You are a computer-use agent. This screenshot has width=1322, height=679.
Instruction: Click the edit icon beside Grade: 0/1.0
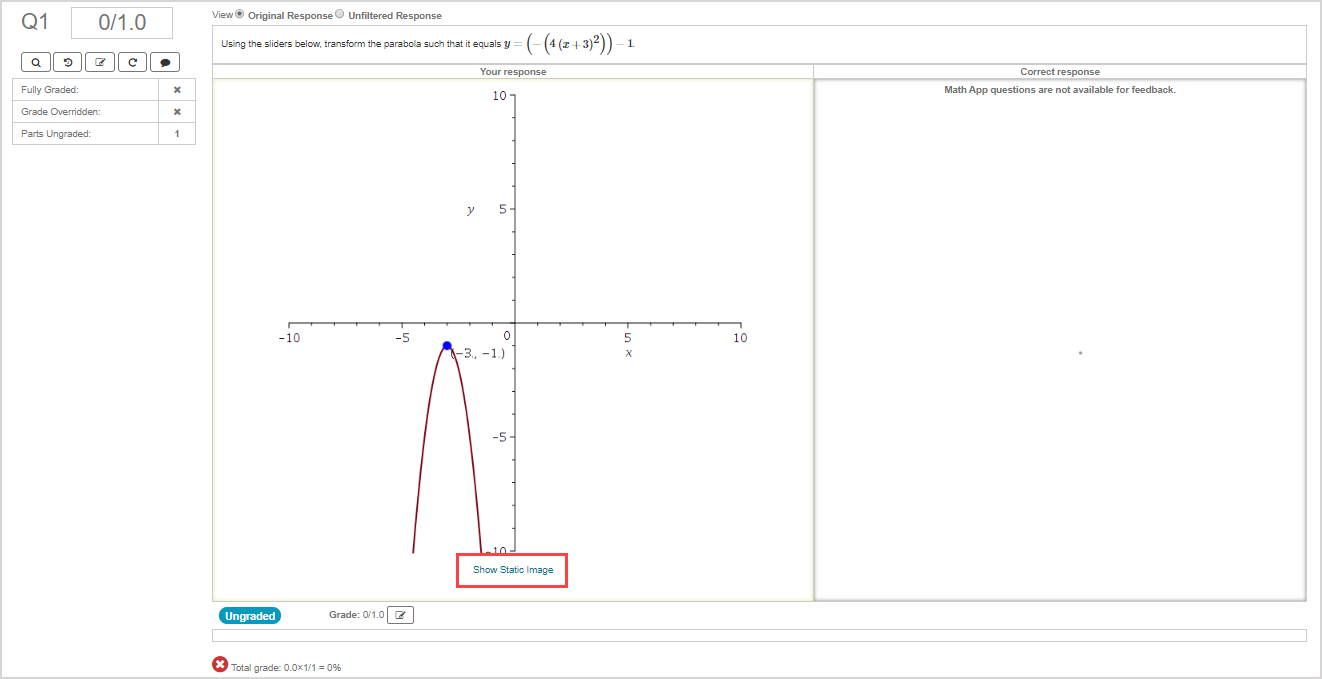(x=400, y=615)
